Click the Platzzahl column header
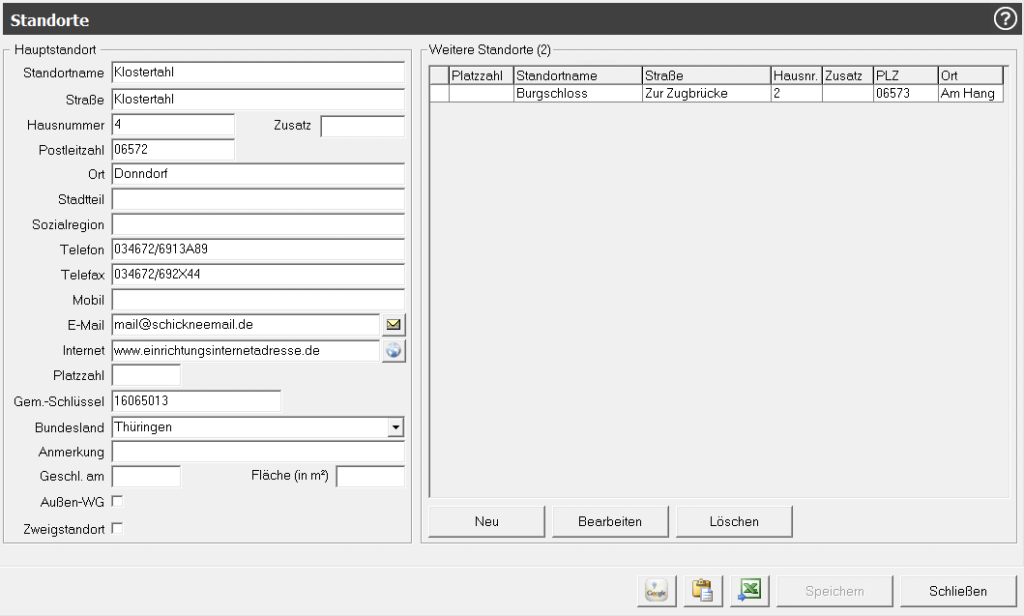The height and width of the screenshot is (616, 1024). pyautogui.click(x=480, y=75)
